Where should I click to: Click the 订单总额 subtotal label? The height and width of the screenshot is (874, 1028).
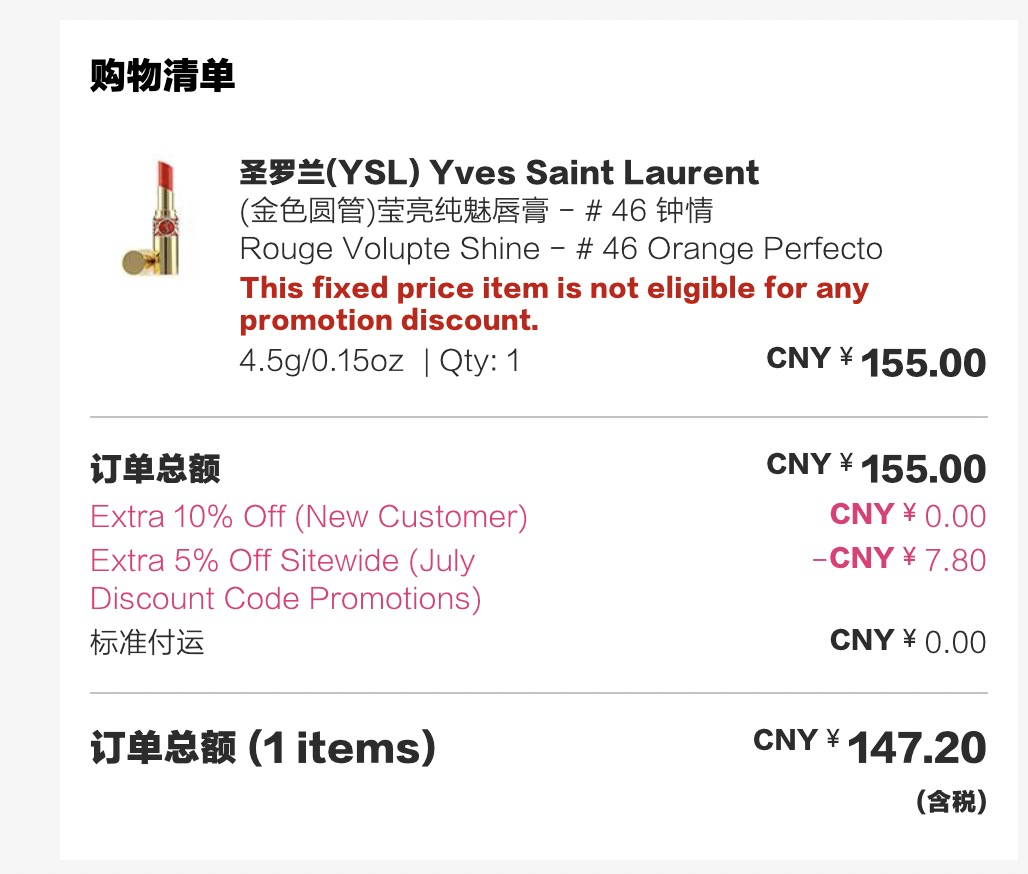(x=155, y=468)
